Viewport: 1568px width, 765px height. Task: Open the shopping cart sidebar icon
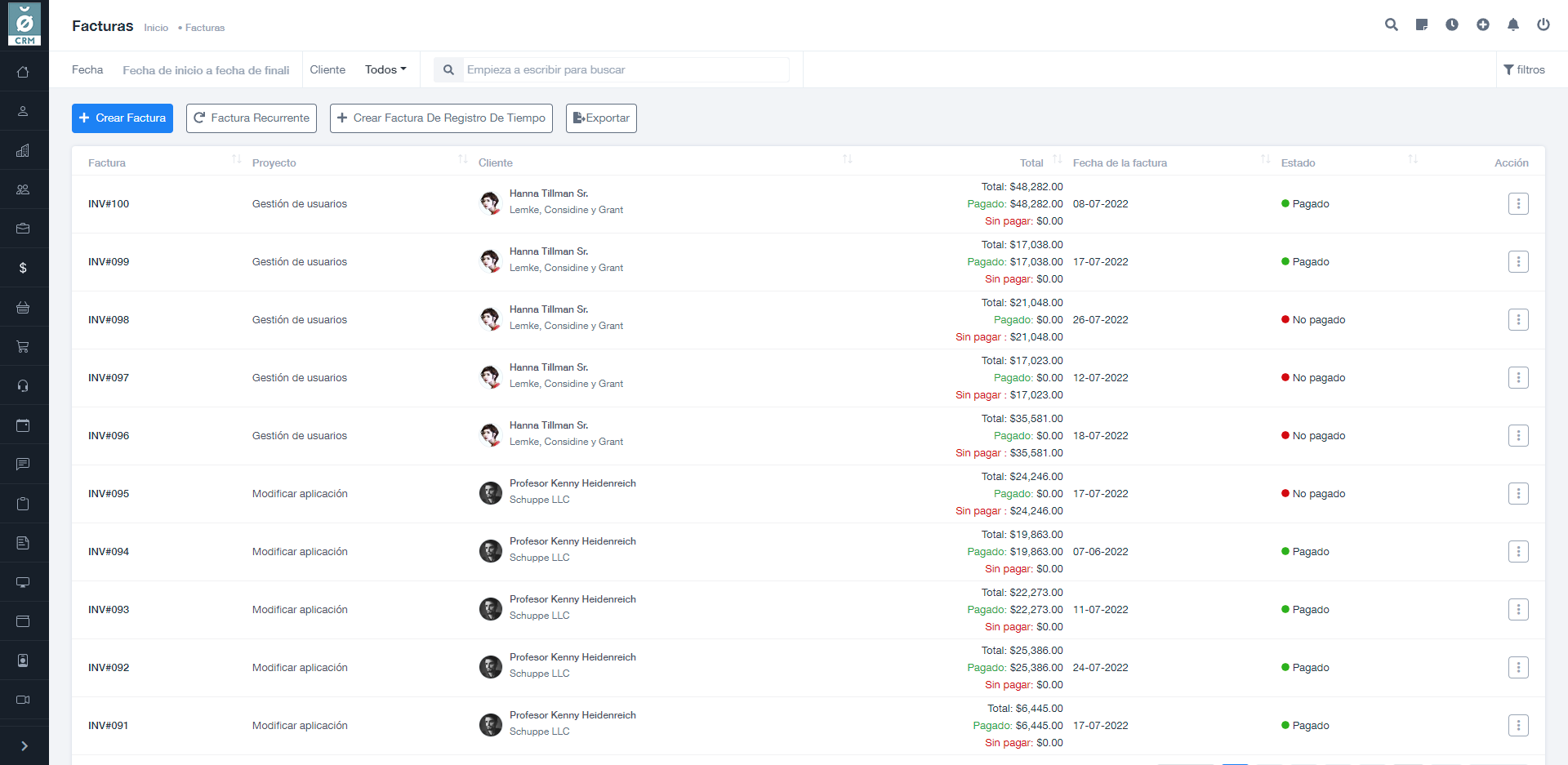coord(23,347)
